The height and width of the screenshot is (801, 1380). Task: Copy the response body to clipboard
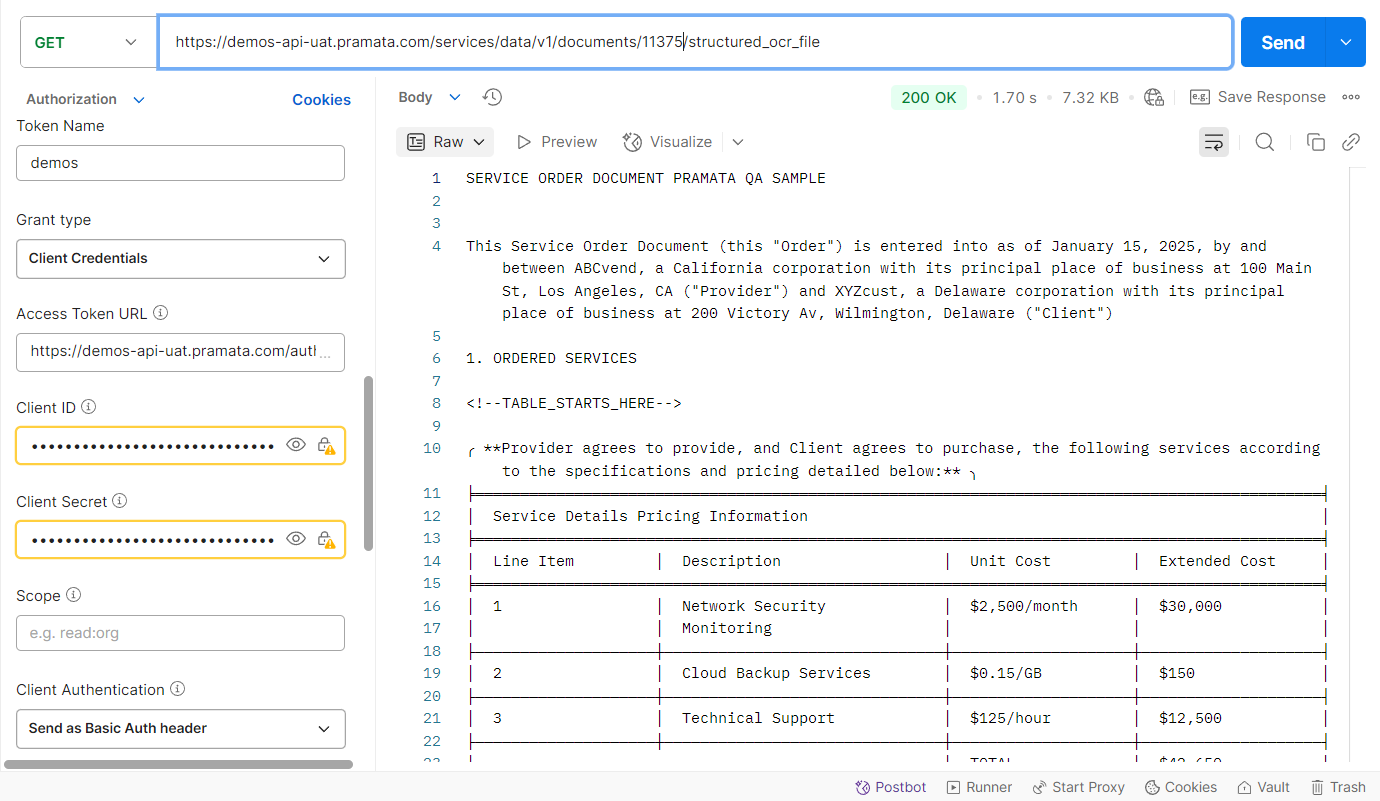coord(1316,142)
